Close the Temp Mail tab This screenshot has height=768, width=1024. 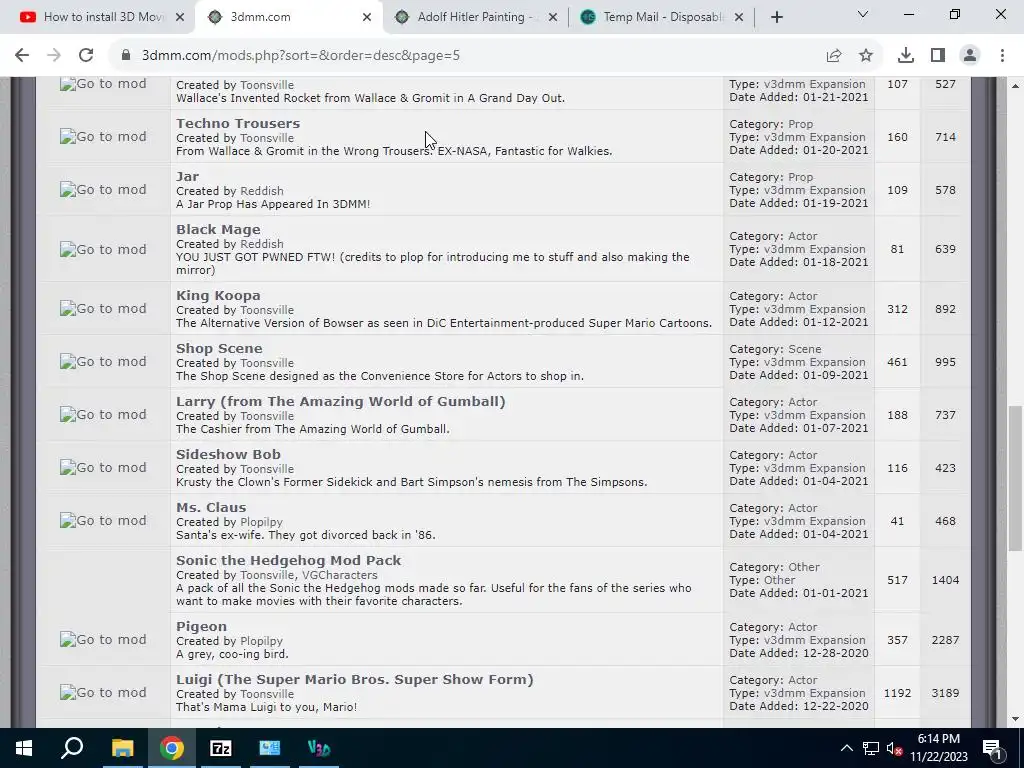pyautogui.click(x=739, y=18)
